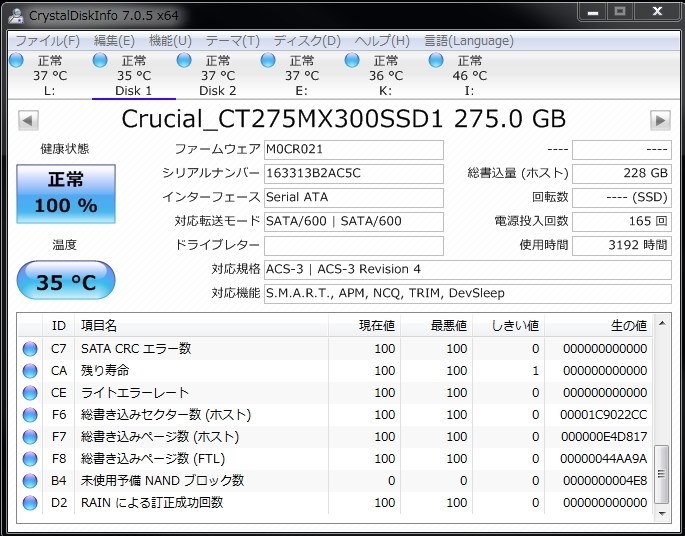Click the status orb of the C7 SATA CRC row

30,349
